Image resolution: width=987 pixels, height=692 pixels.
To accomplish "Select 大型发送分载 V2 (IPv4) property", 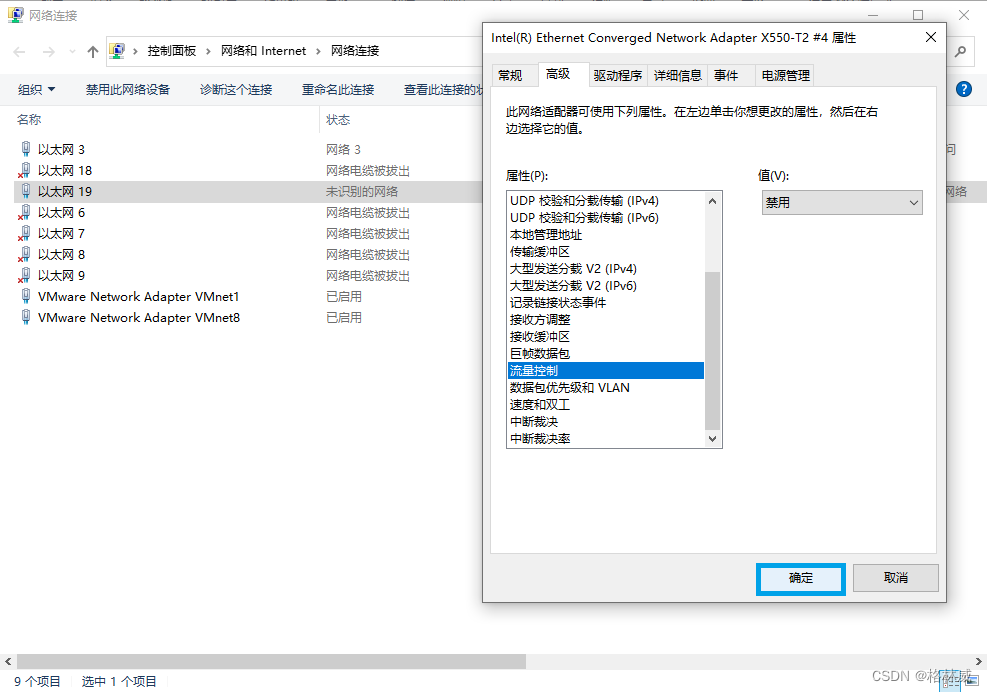I will coord(606,268).
